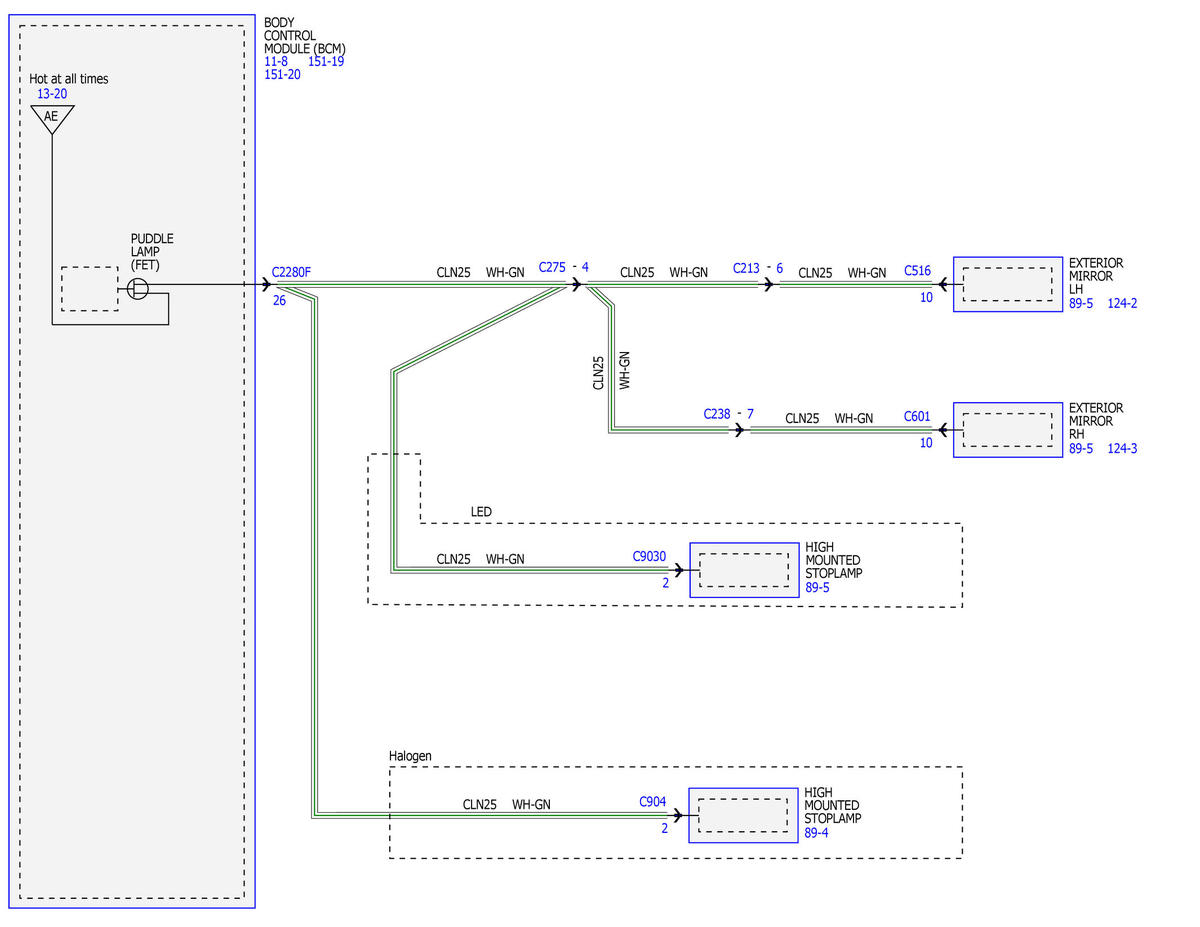The width and height of the screenshot is (1200, 927).
Task: Open the 151-19 page reference
Action: click(326, 61)
